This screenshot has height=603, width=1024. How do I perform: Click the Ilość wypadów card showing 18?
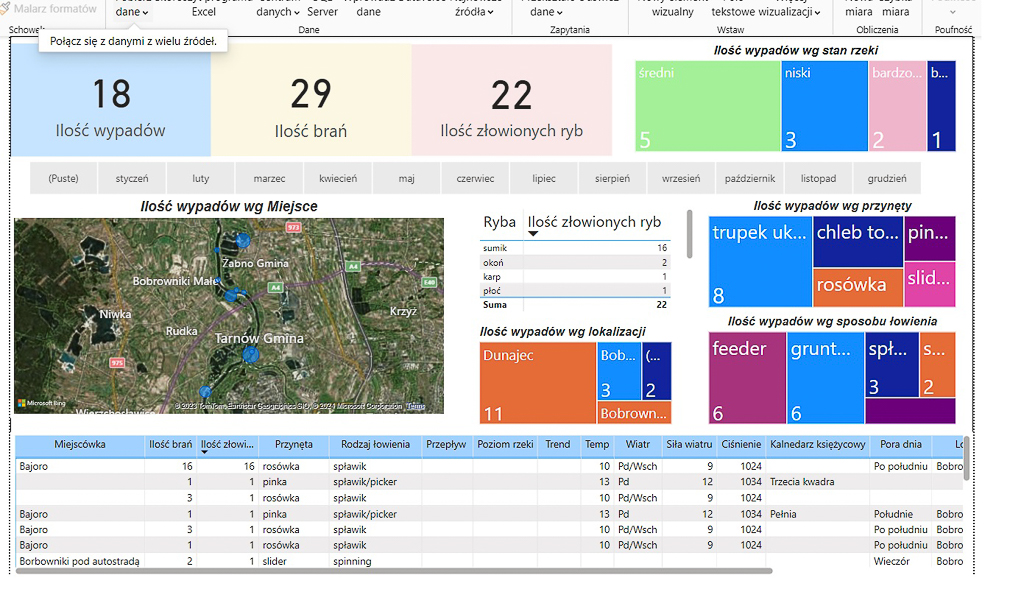tap(110, 100)
